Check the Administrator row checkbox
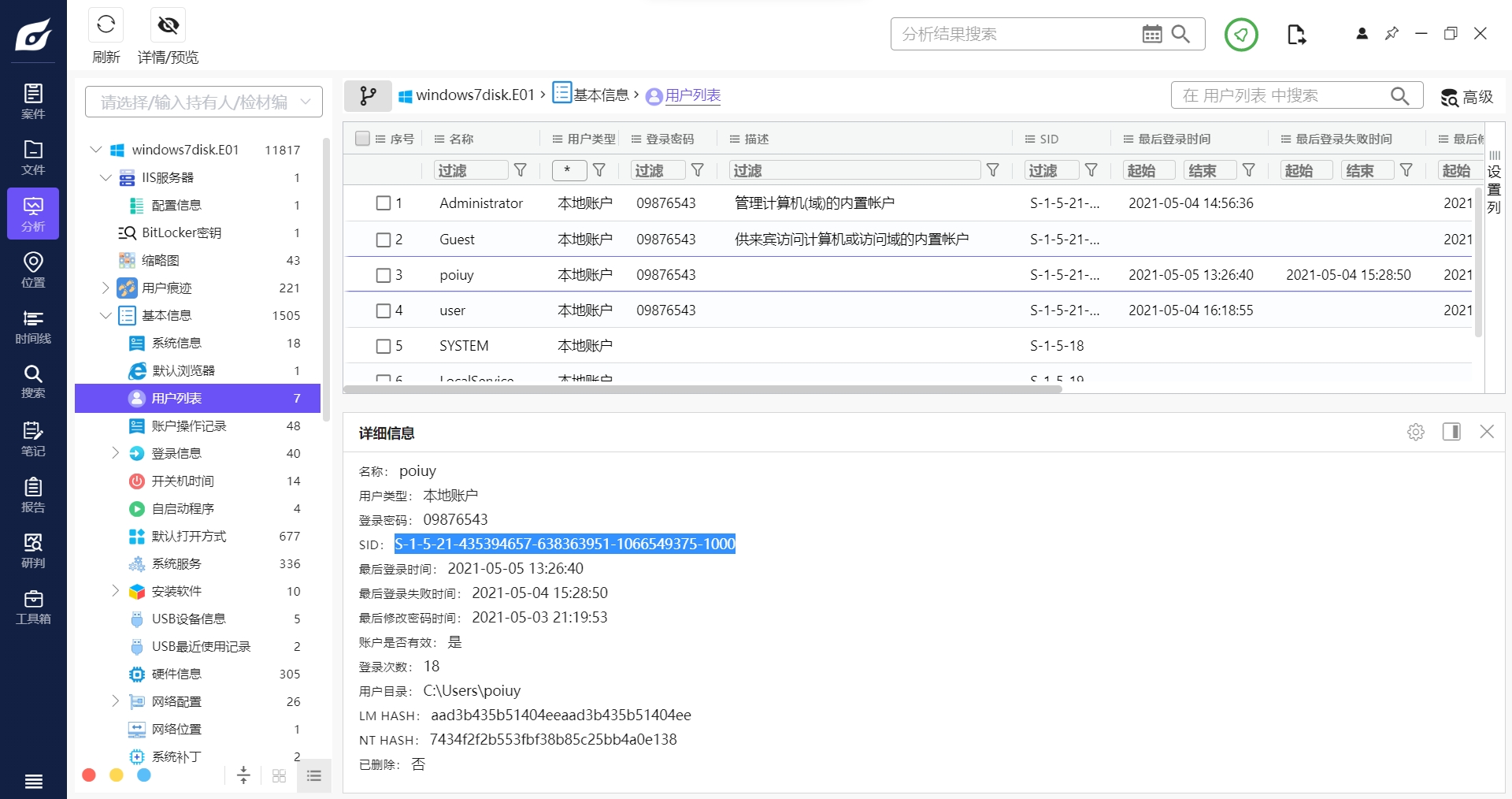Image resolution: width=1512 pixels, height=799 pixels. [x=384, y=203]
